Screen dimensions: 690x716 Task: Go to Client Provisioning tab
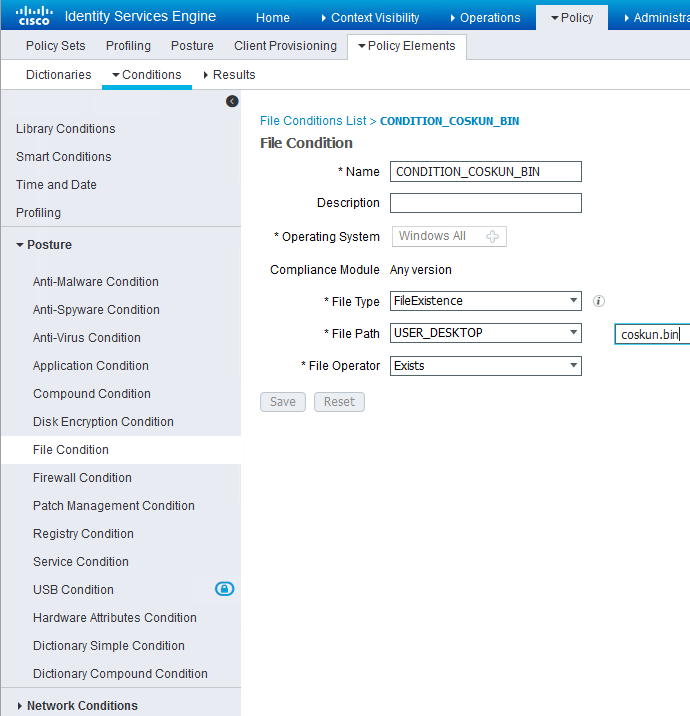285,46
